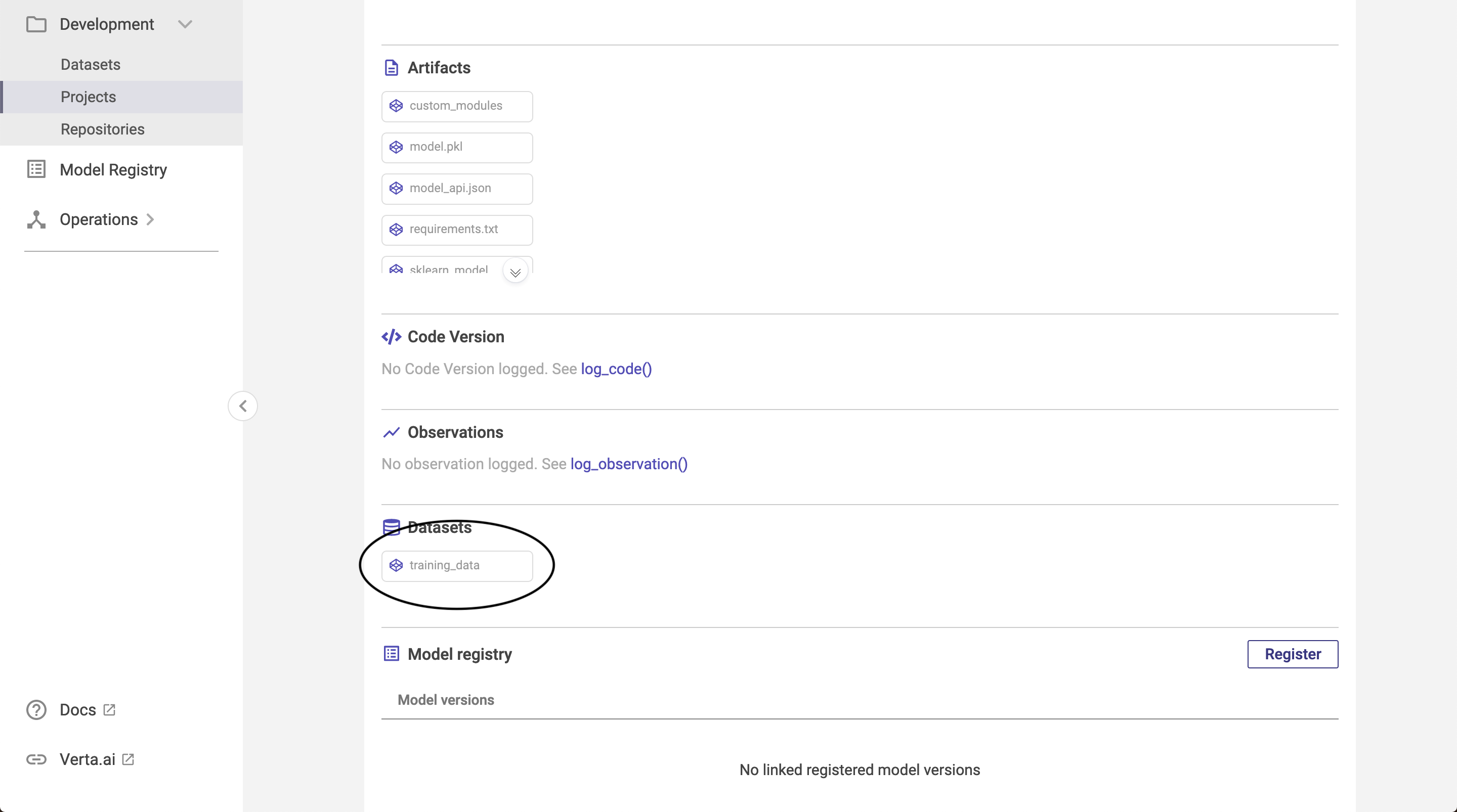Follow the log_observation() link
This screenshot has width=1457, height=812.
[x=628, y=464]
